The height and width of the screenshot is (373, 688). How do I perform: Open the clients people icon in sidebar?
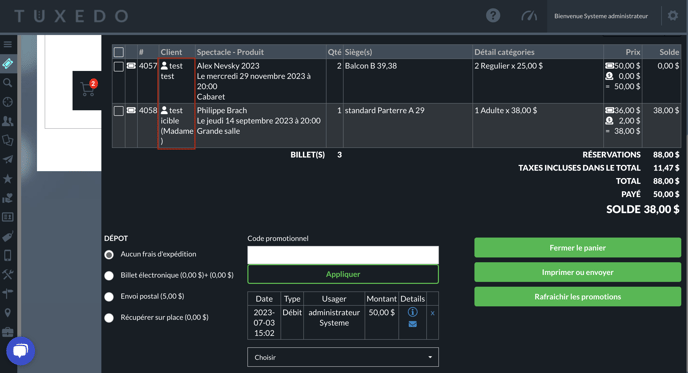pos(7,121)
